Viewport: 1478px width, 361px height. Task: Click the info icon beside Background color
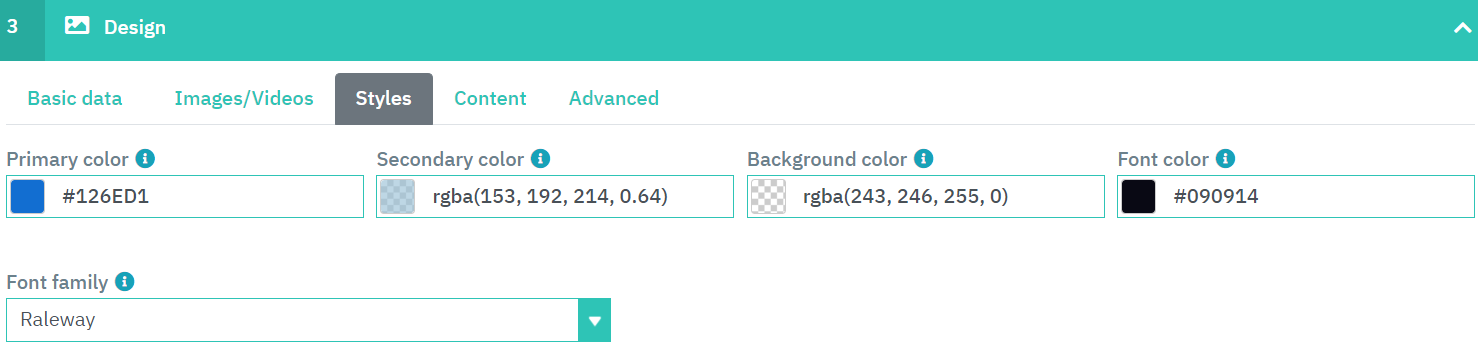click(924, 159)
